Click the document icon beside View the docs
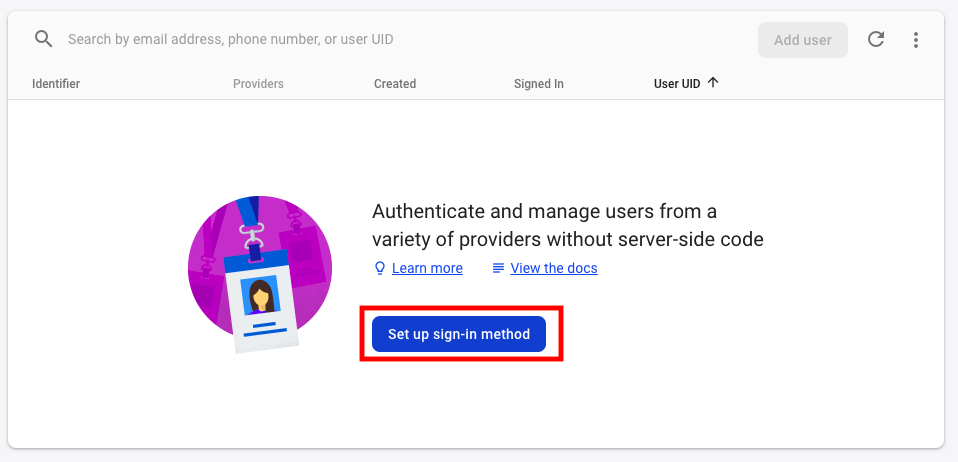 (498, 268)
